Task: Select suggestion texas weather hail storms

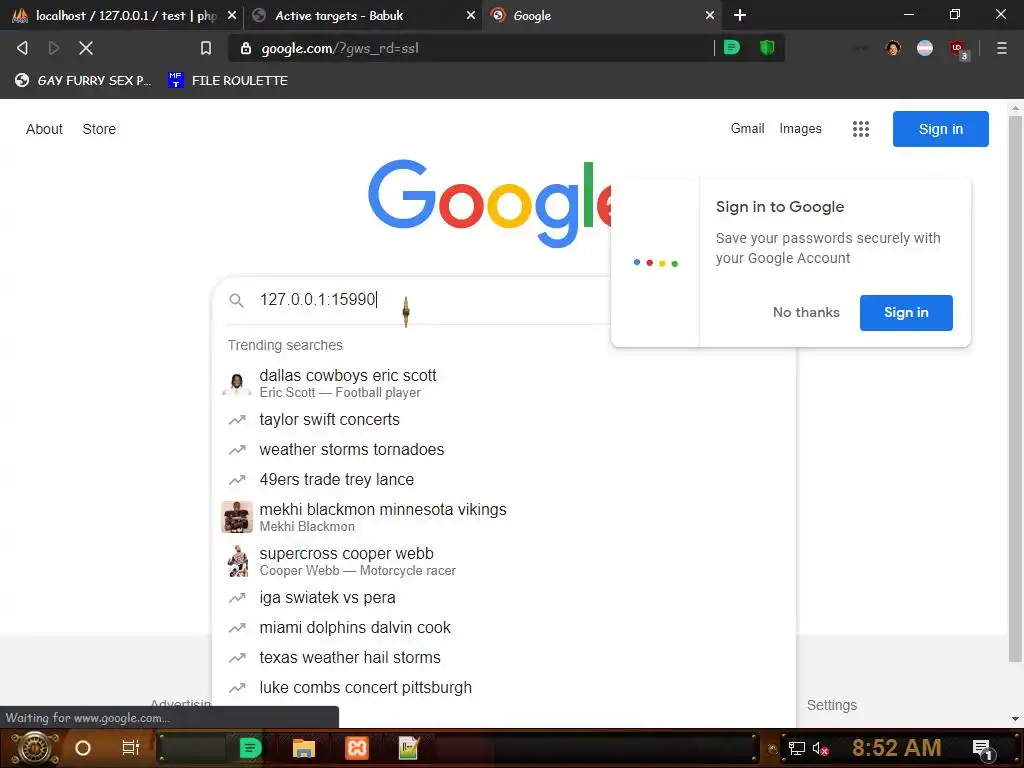Action: coord(504,658)
